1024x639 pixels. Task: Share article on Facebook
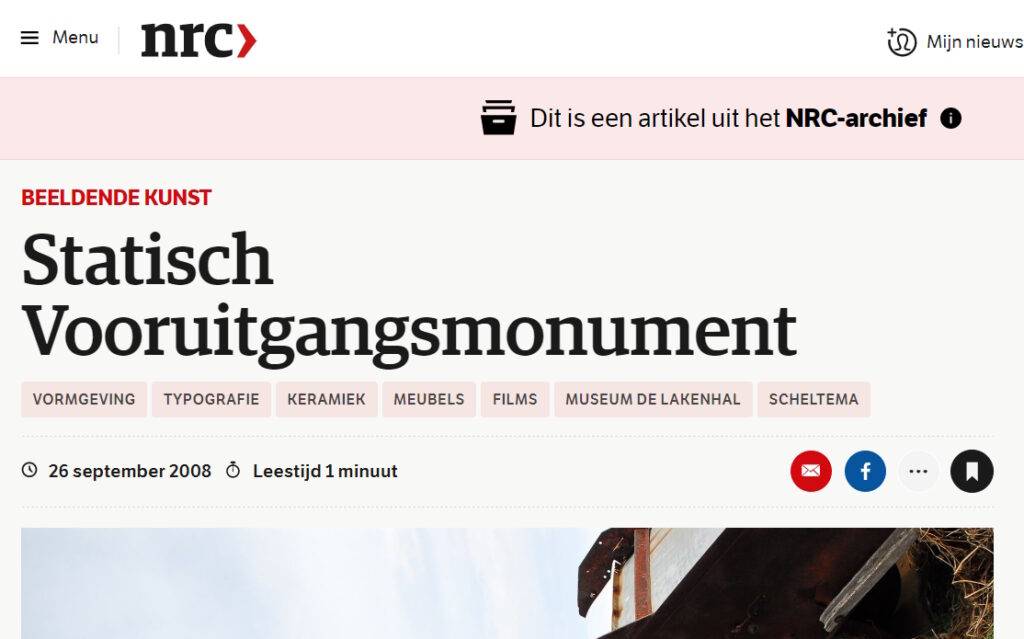click(865, 471)
